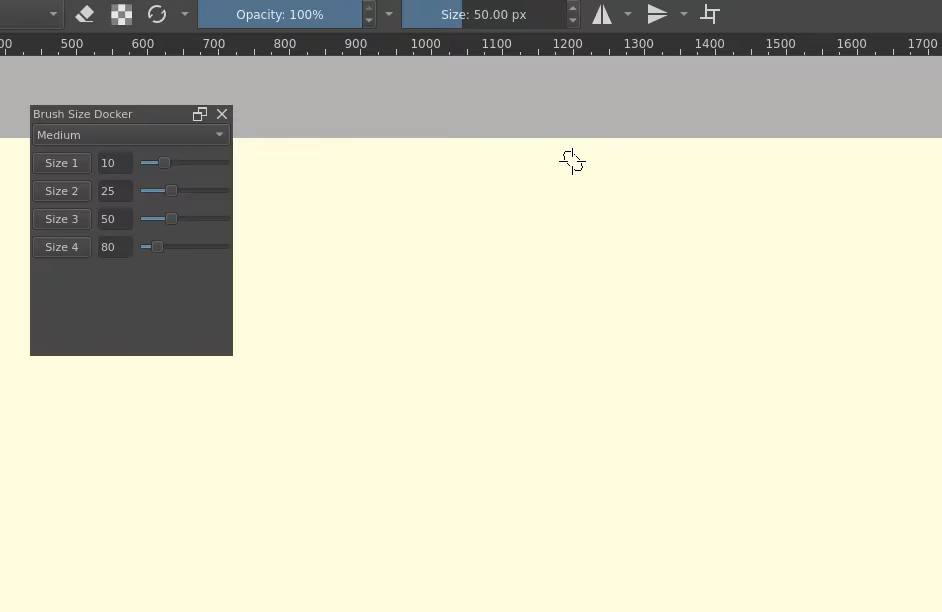Reload the original brush preset

[157, 14]
